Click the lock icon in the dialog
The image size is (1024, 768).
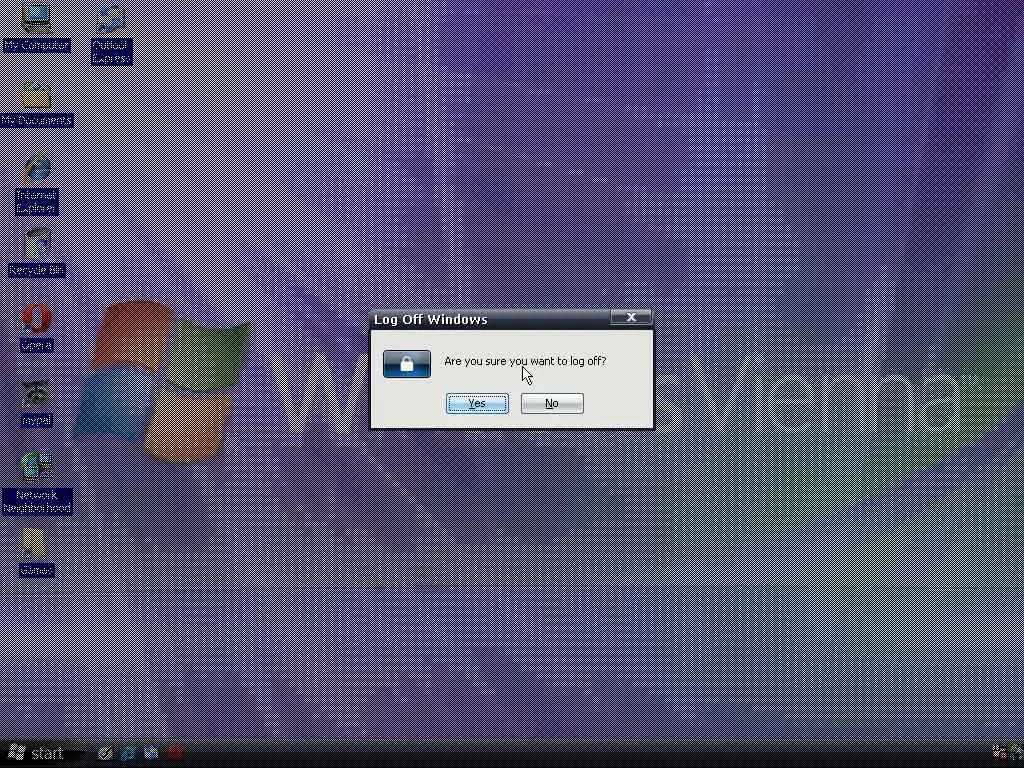407,364
